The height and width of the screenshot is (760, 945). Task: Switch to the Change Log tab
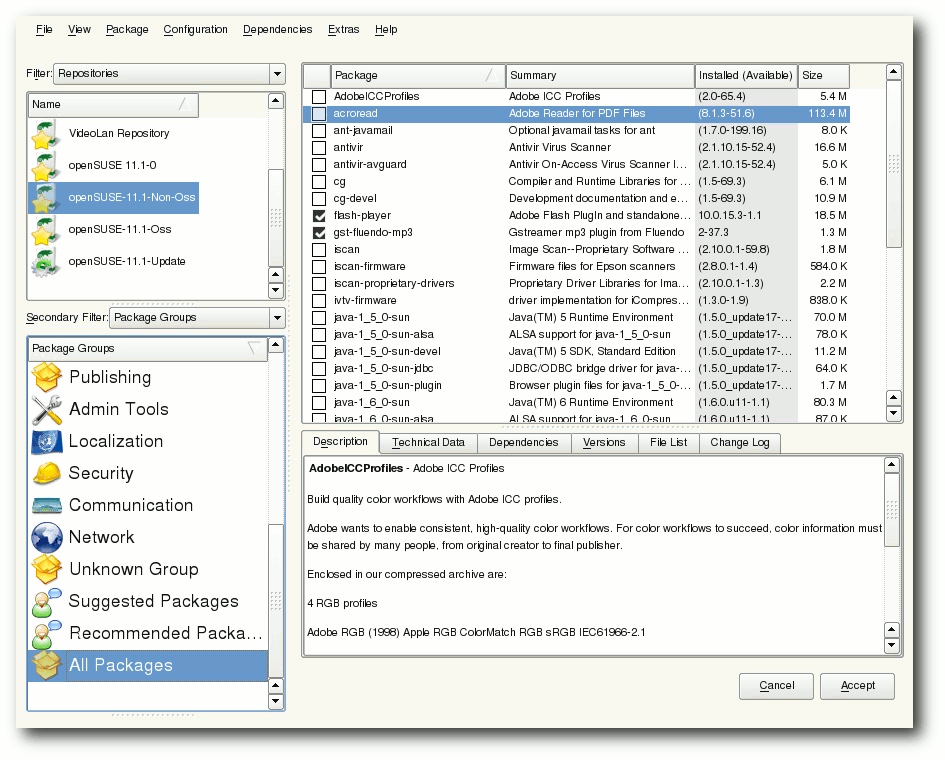coord(739,443)
